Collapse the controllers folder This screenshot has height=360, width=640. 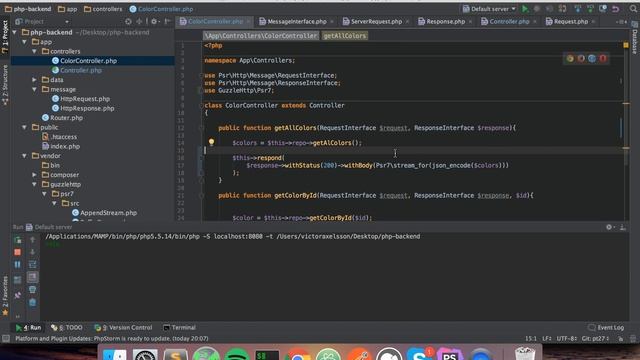tap(34, 51)
